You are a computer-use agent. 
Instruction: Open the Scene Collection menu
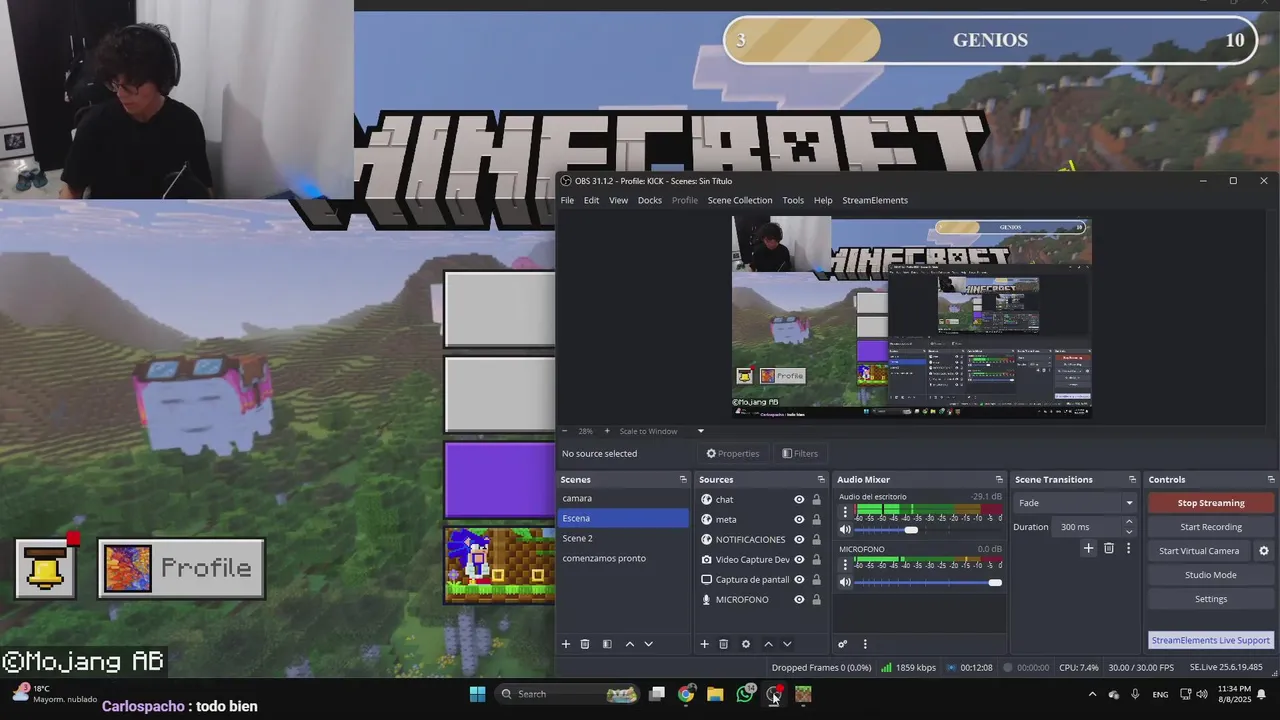[x=740, y=200]
